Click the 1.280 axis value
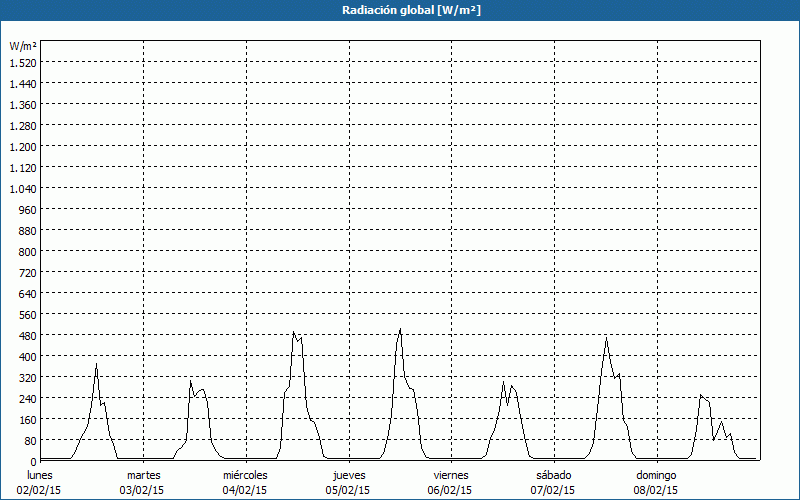This screenshot has height=500, width=800. click(23, 126)
